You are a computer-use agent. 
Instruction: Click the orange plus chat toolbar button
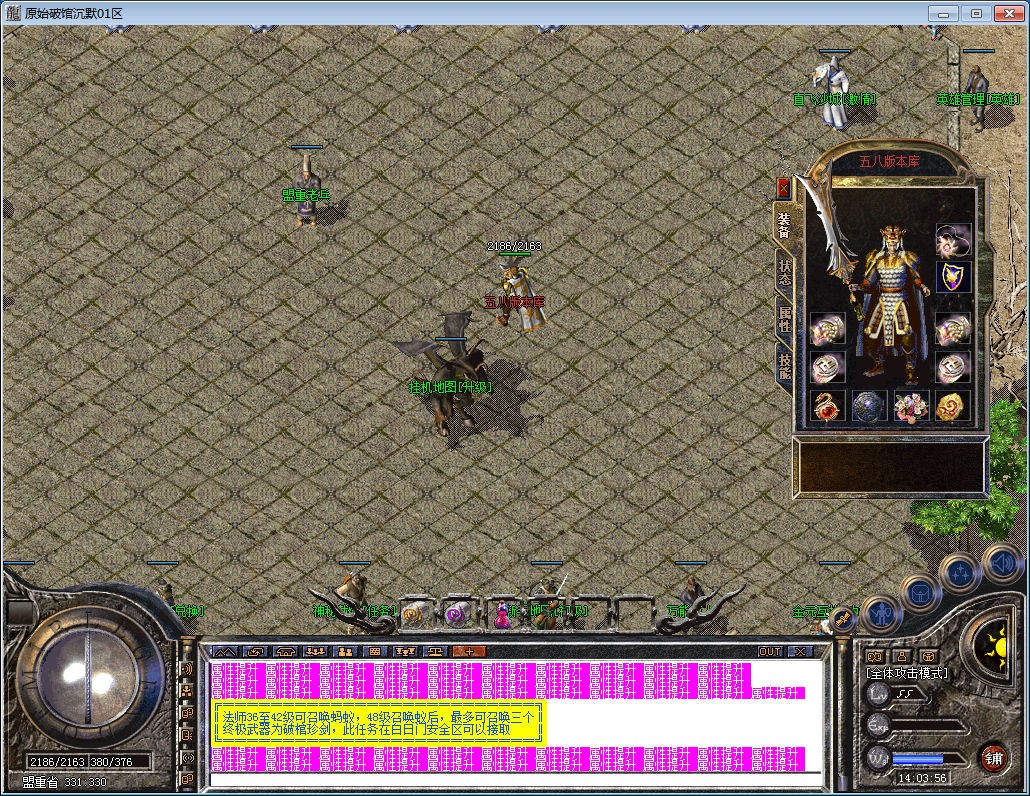click(469, 652)
